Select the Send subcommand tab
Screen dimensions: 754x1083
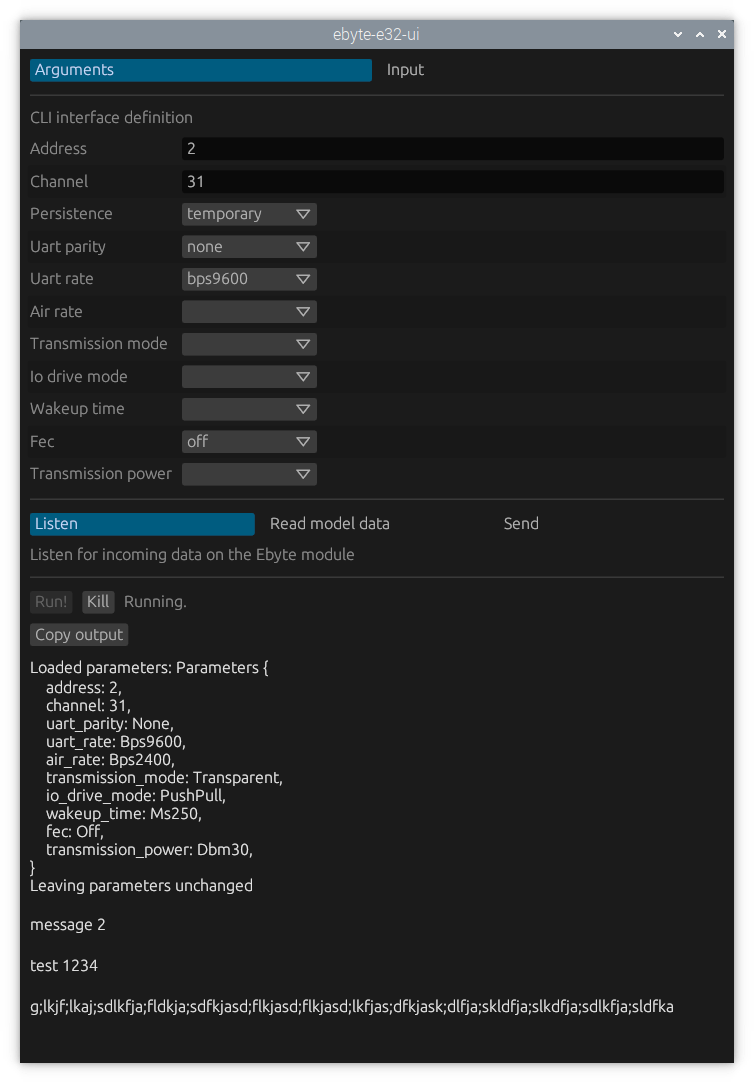(x=521, y=524)
